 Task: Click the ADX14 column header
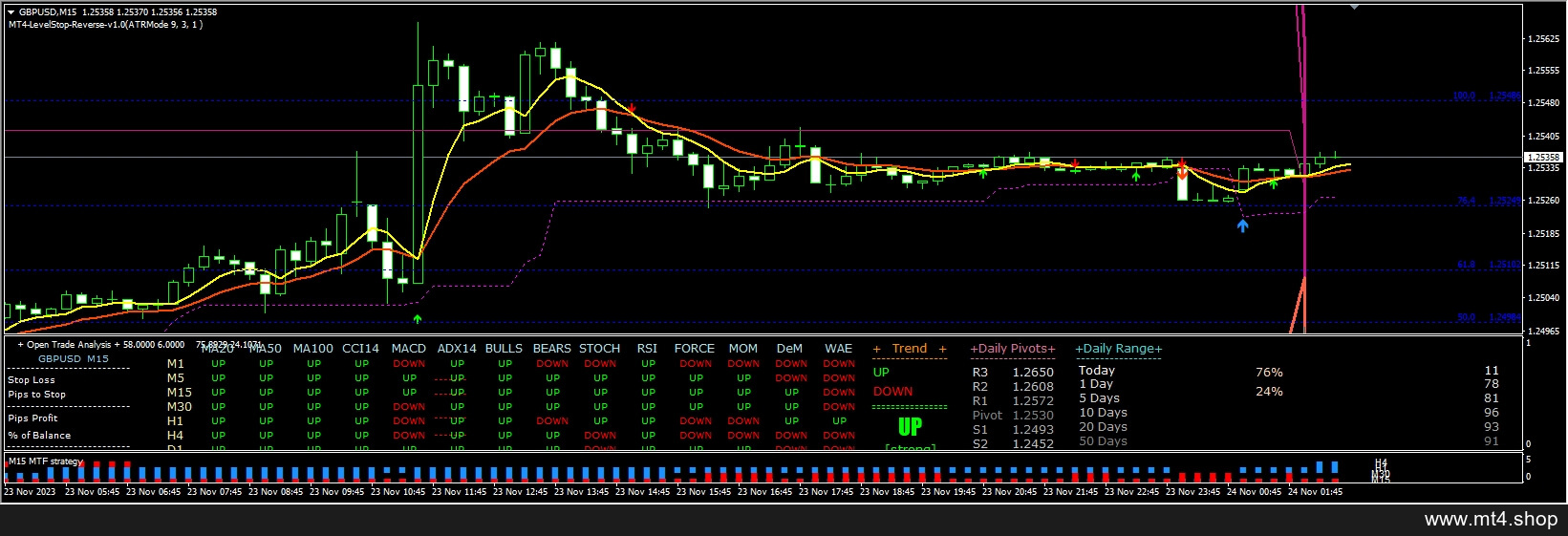(x=457, y=349)
